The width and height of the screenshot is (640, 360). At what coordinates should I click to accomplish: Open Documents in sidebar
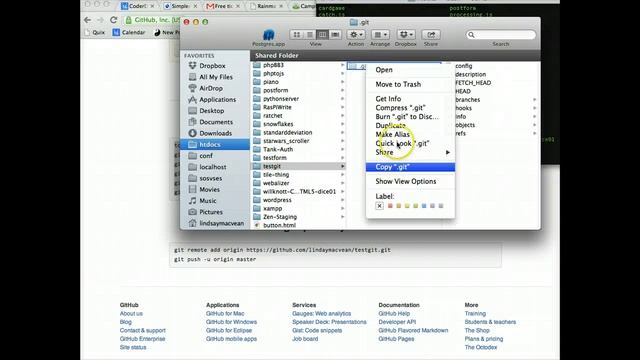click(x=216, y=122)
